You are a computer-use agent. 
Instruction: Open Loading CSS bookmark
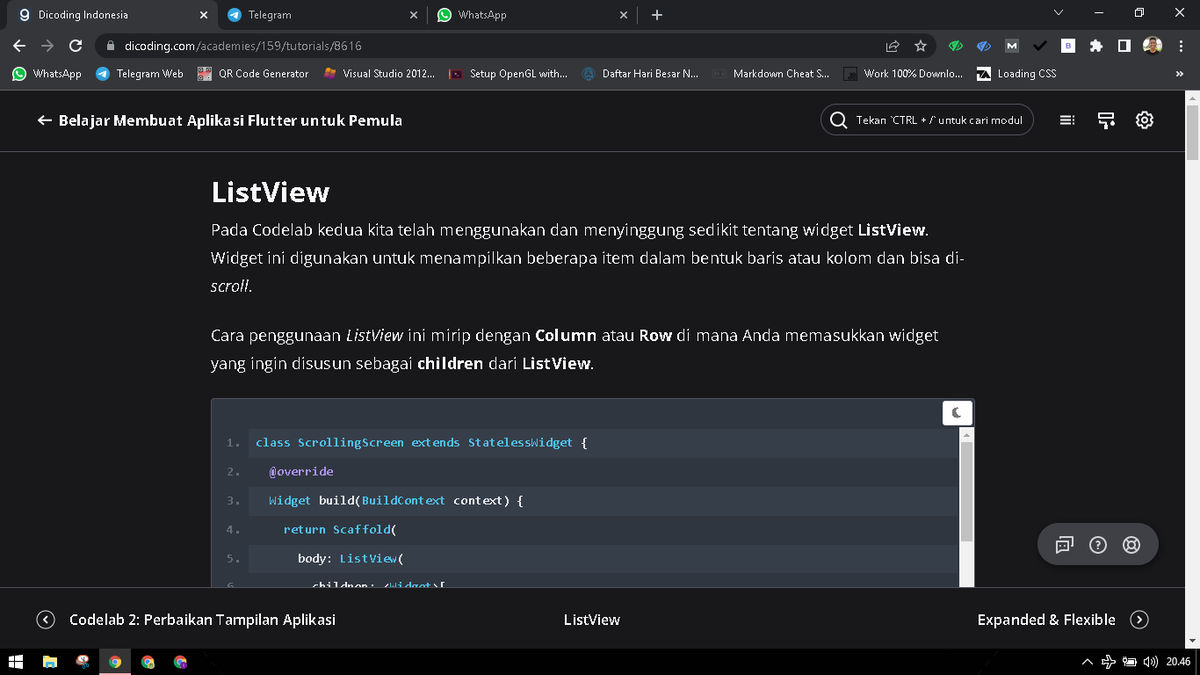pyautogui.click(x=1016, y=73)
